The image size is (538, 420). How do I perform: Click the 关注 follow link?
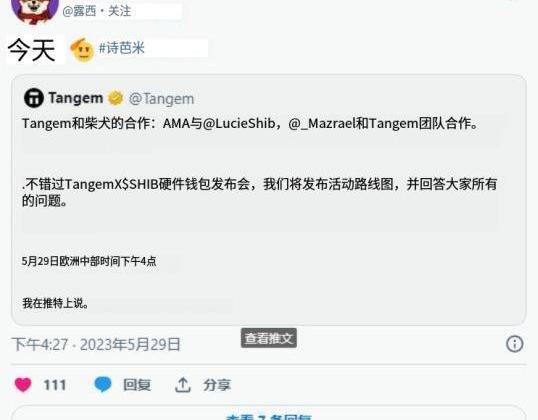[119, 11]
